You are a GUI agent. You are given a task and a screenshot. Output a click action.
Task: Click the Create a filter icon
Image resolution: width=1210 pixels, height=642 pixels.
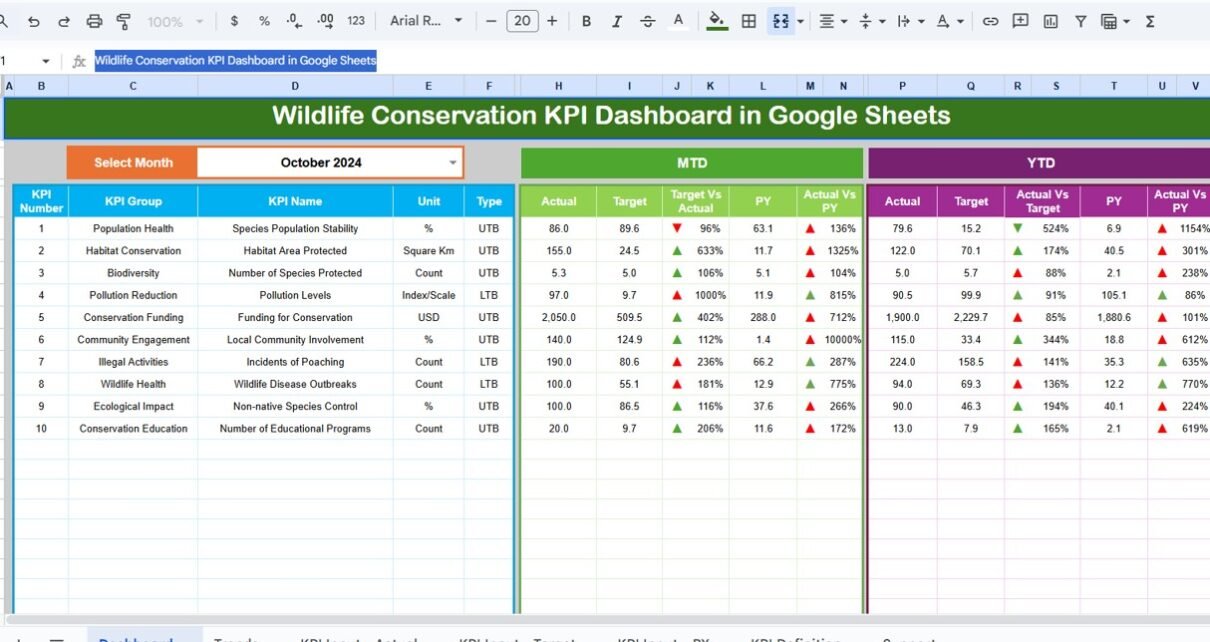pyautogui.click(x=1080, y=21)
